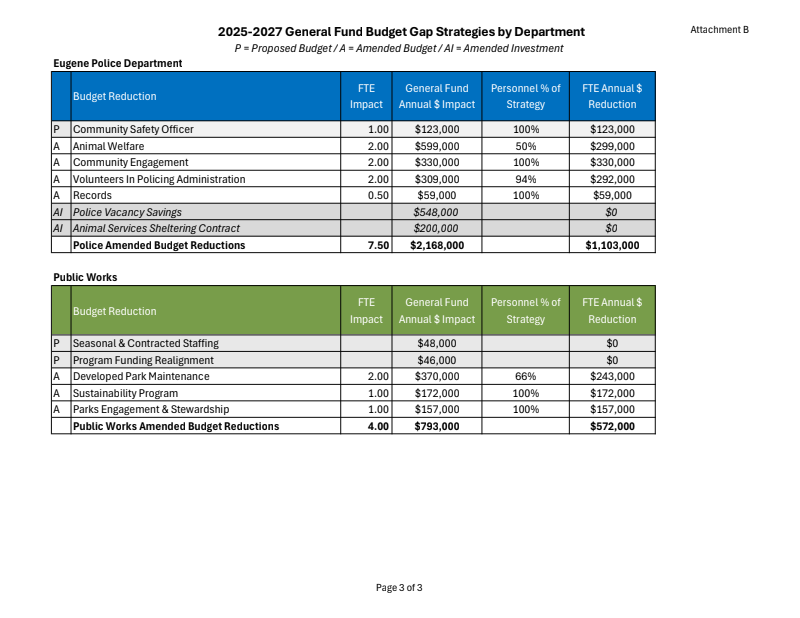Select the Animal Services Sheltering Contract entry
The height and width of the screenshot is (618, 800).
point(156,228)
